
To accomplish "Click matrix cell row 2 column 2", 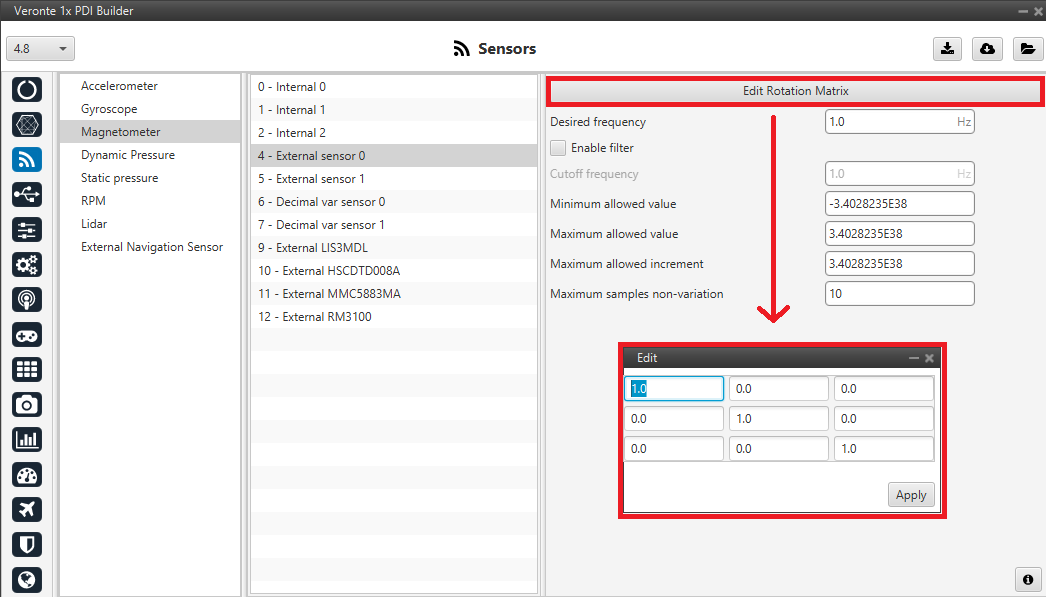I will click(x=778, y=419).
